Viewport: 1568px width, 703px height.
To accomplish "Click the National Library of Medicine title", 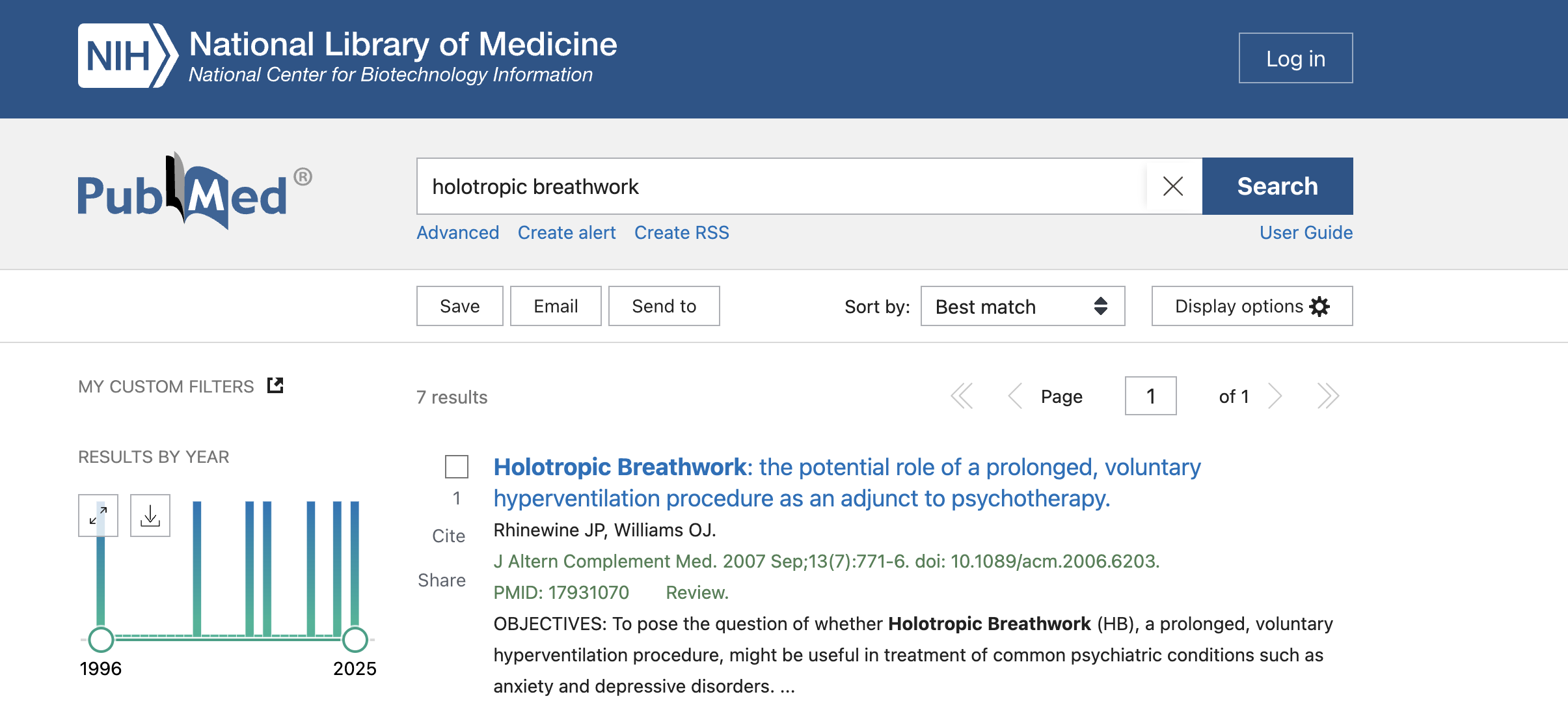I will click(x=403, y=44).
